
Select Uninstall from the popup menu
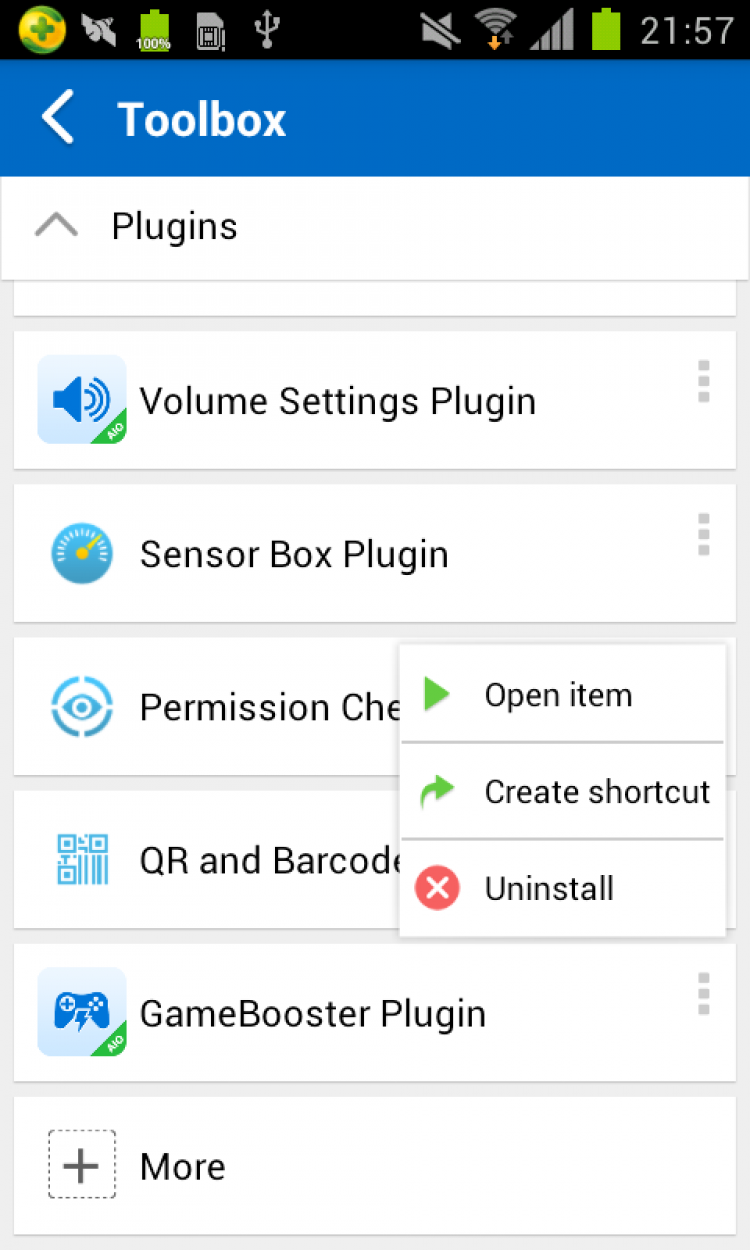point(549,888)
